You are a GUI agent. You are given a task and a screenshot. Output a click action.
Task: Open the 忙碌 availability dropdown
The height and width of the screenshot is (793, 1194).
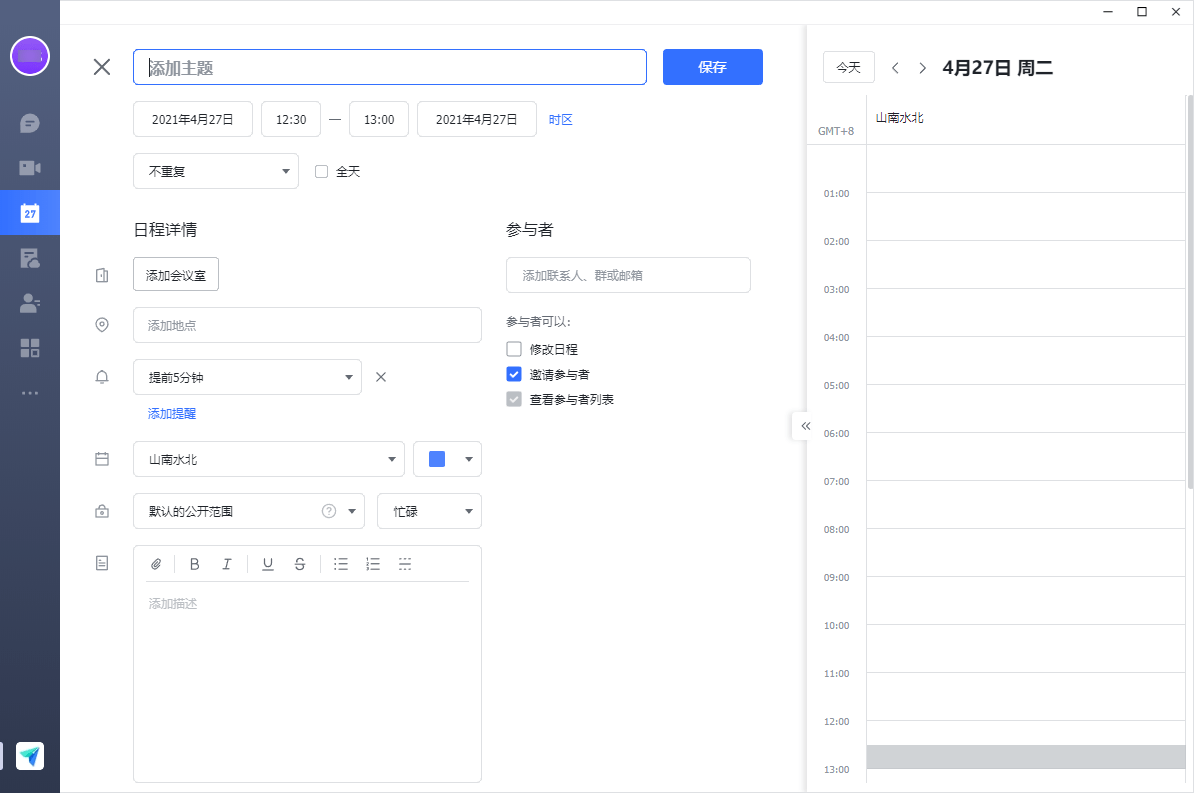coord(429,511)
